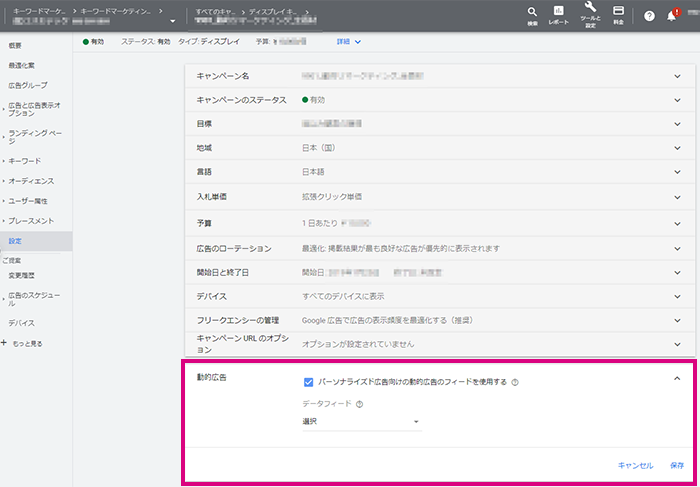Click the キャンセル button
Viewport: 700px width, 487px height.
635,466
